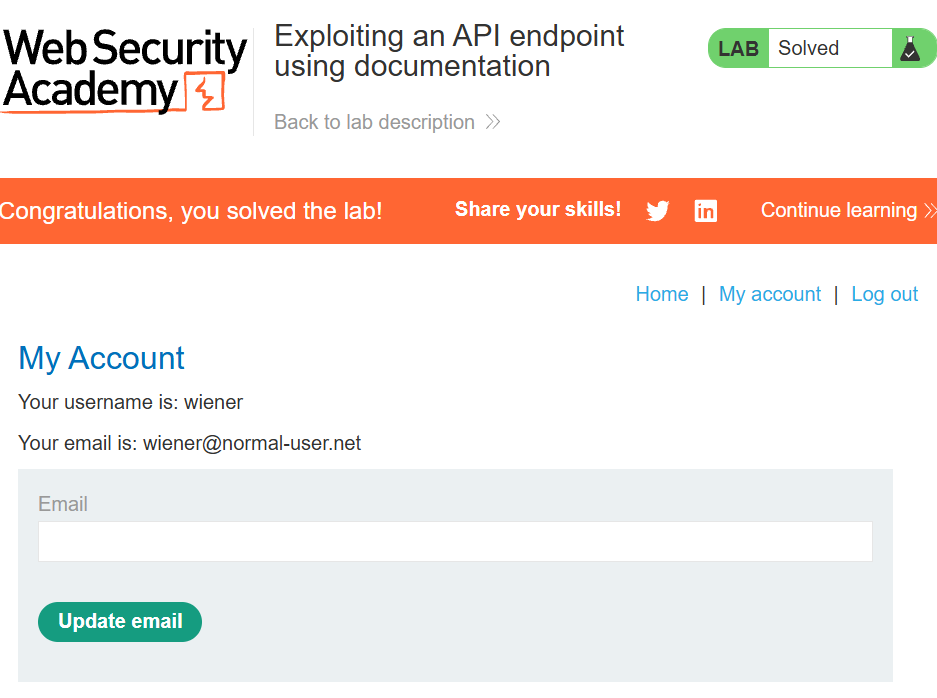Click the lab flask icon
Image resolution: width=937 pixels, height=698 pixels.
point(908,48)
